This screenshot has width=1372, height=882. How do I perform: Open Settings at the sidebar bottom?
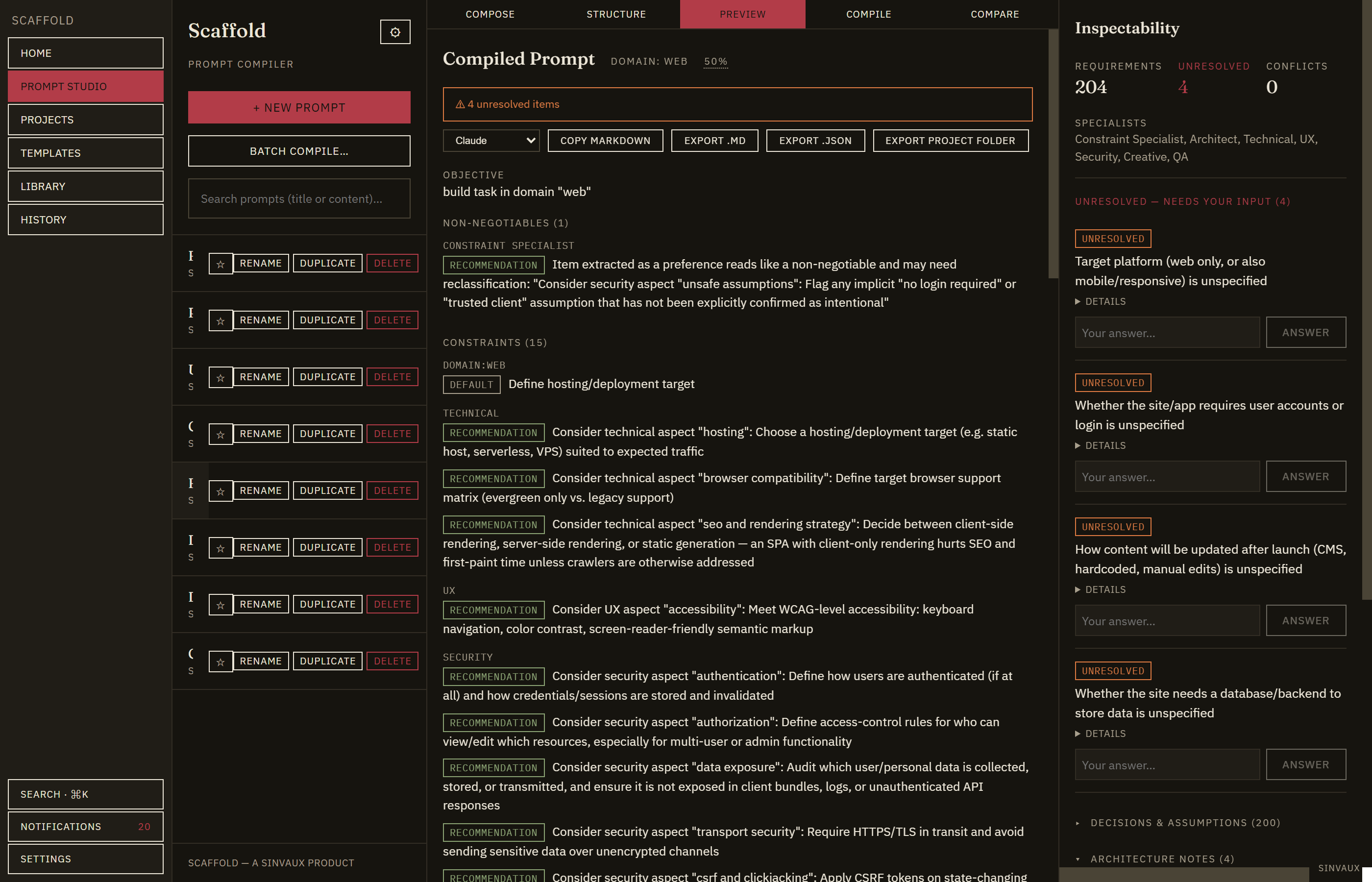coord(85,858)
